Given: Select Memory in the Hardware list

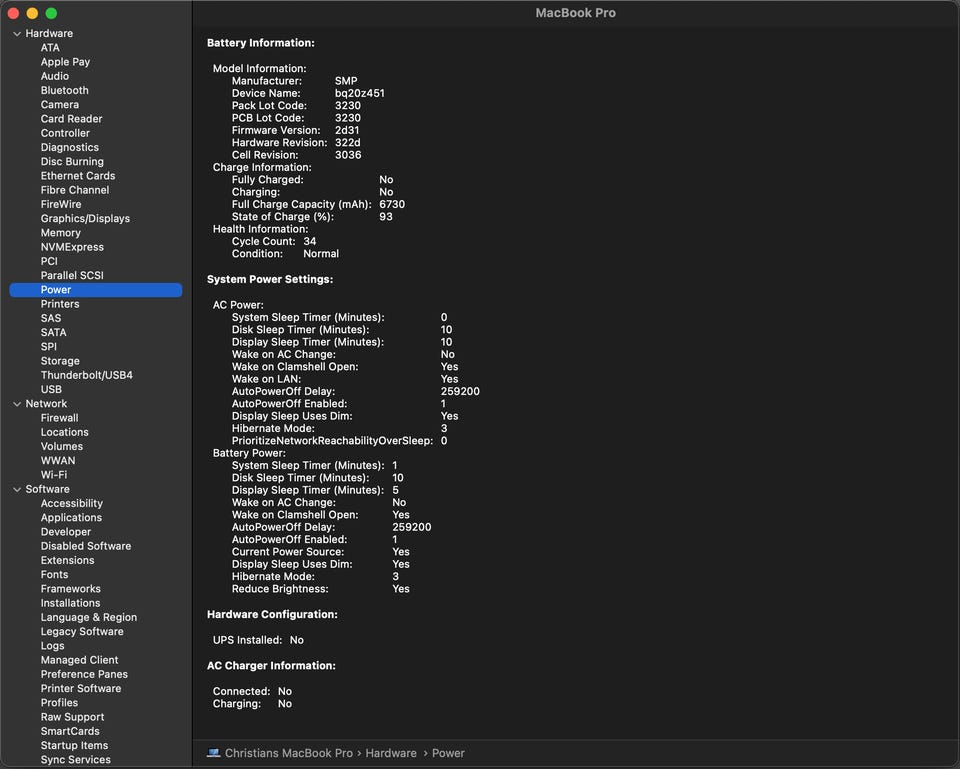Looking at the screenshot, I should [60, 233].
